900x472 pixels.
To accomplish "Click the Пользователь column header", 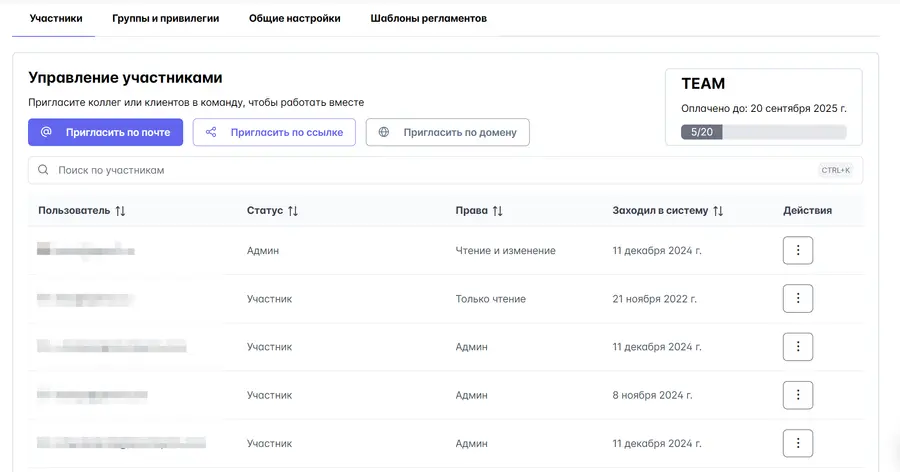I will pos(74,211).
